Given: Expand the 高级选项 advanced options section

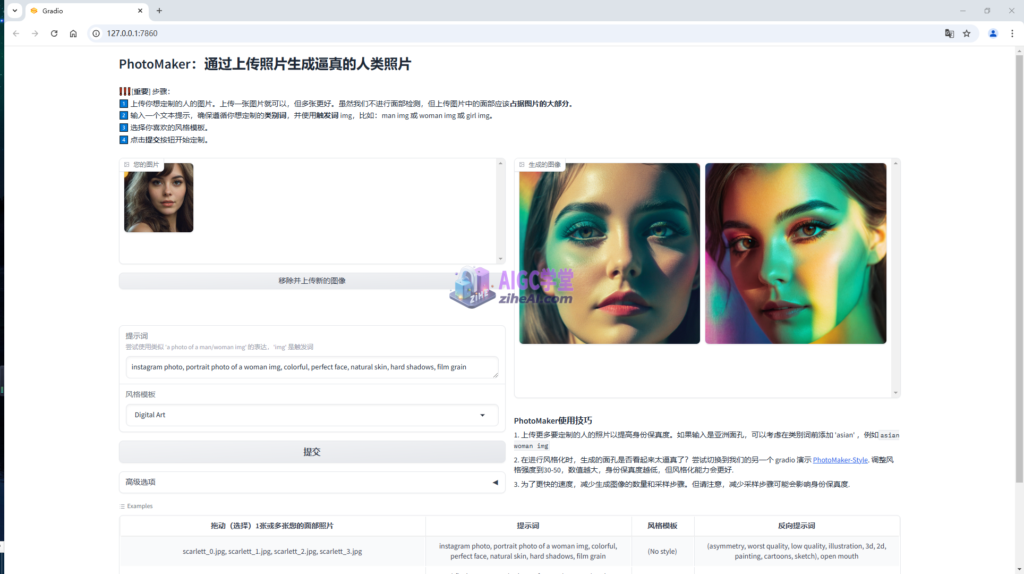Looking at the screenshot, I should tap(312, 482).
